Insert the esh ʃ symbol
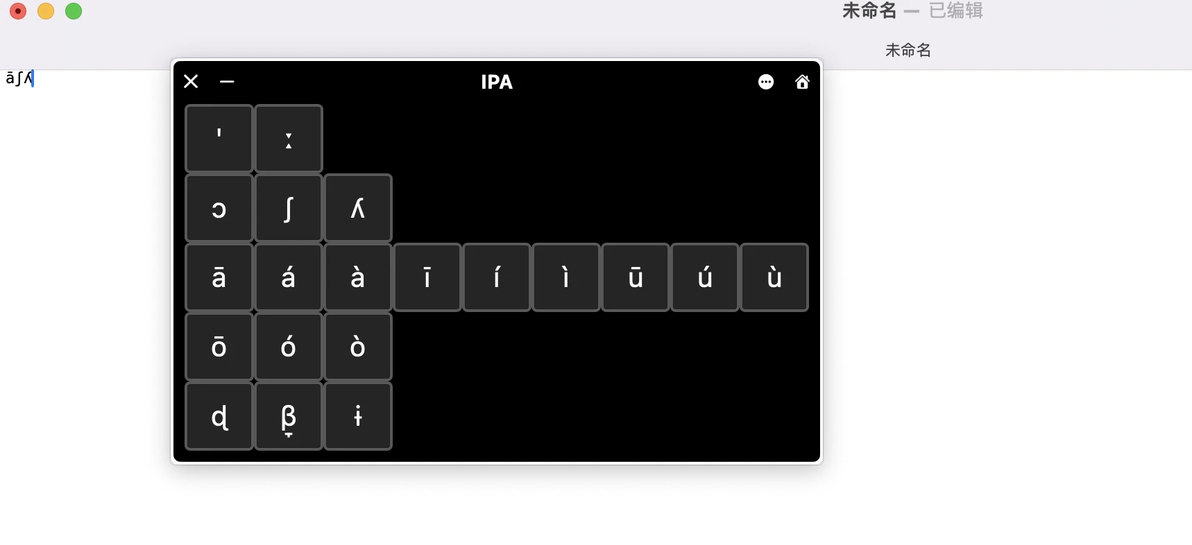Viewport: 1192px width, 545px height. click(289, 208)
